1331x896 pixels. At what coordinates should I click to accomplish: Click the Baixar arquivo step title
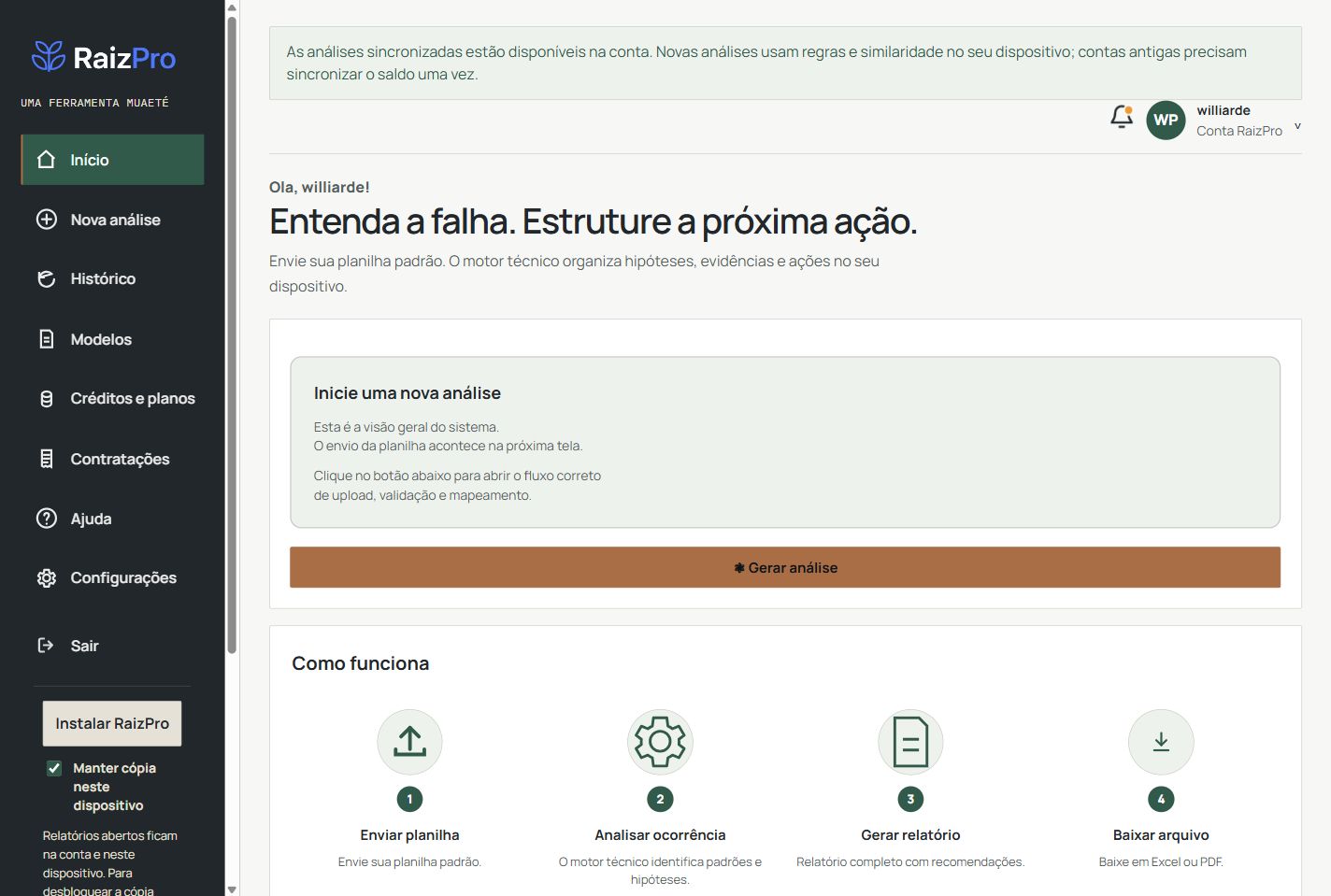click(x=1161, y=835)
